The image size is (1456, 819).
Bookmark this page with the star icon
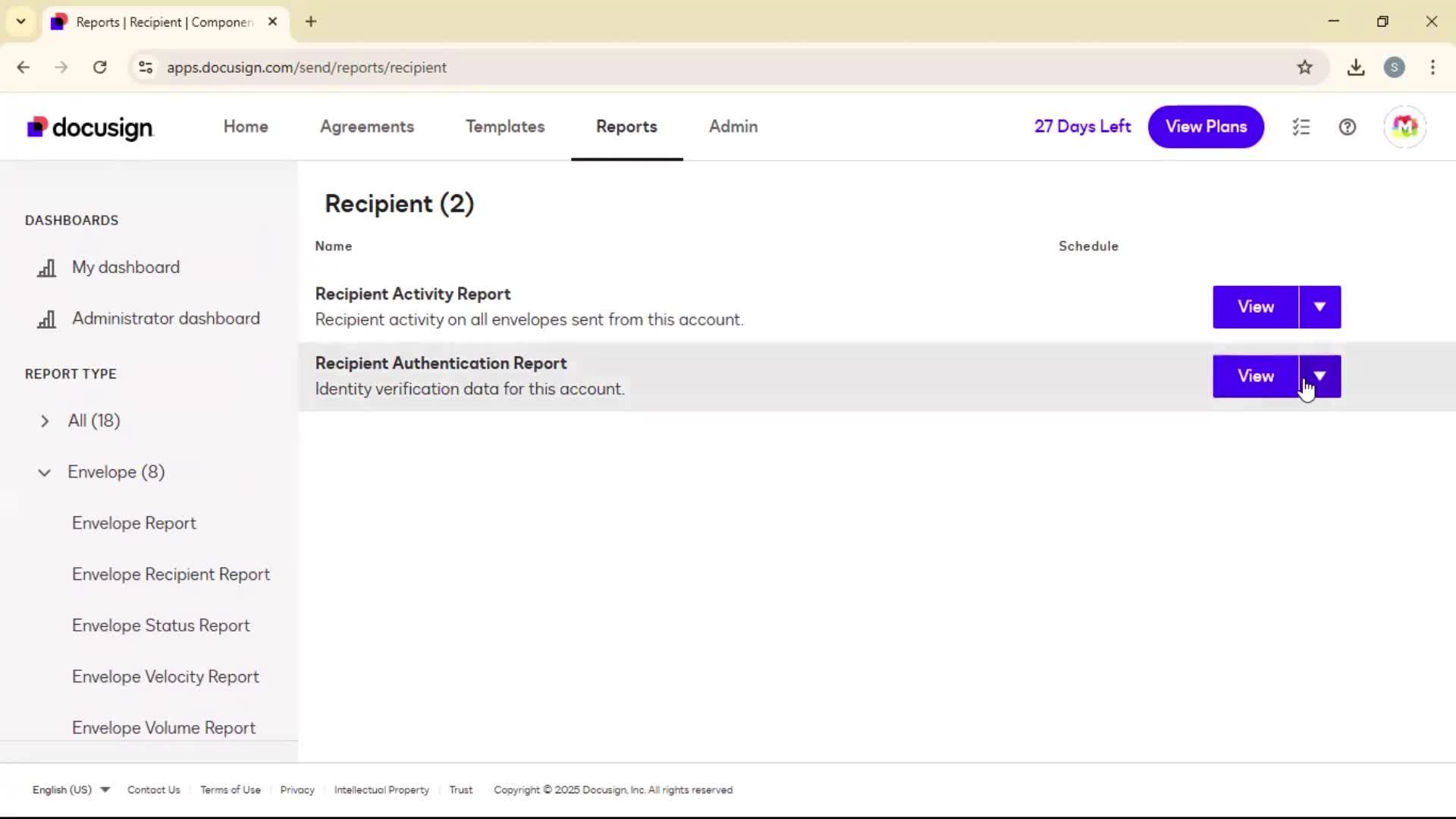(x=1304, y=67)
